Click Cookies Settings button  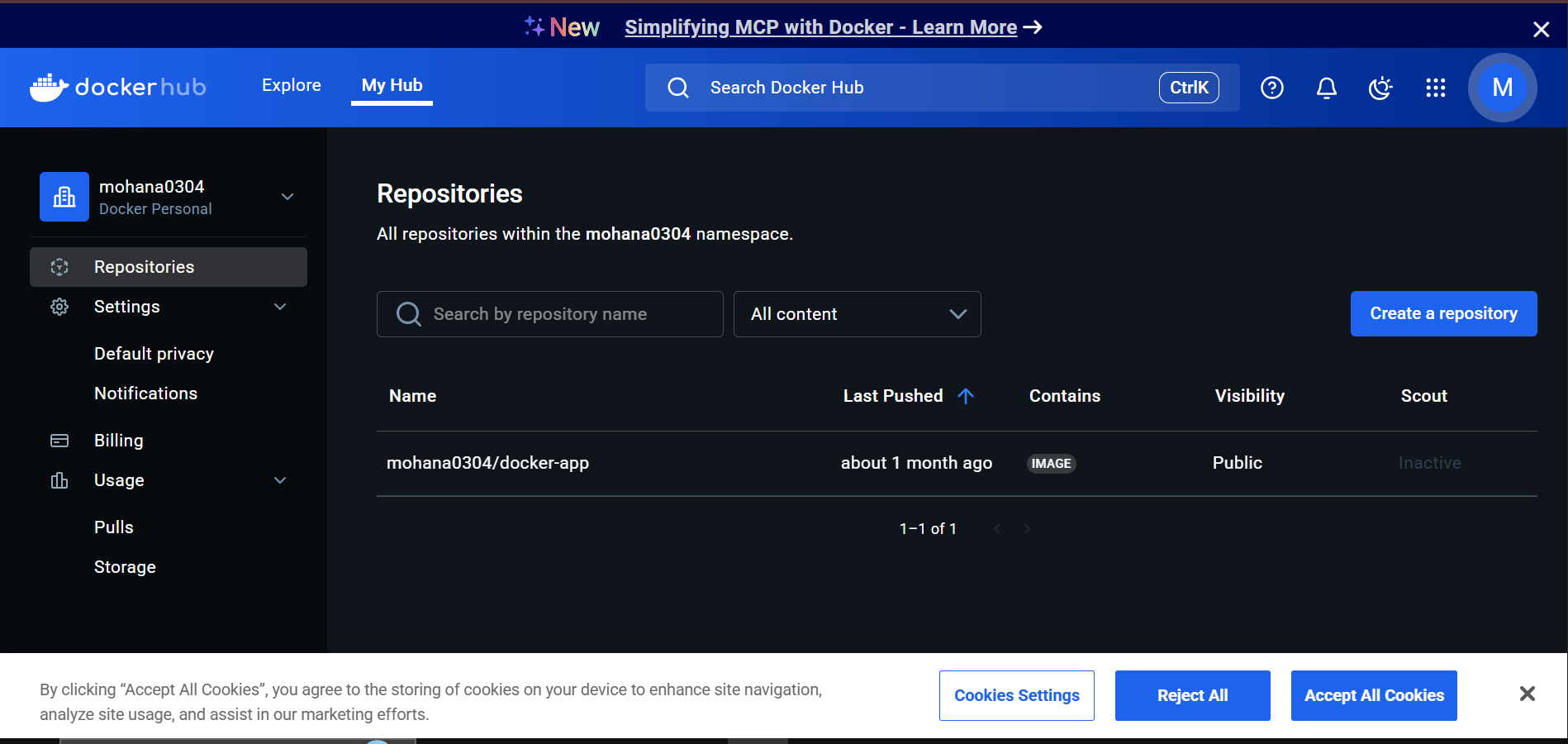coord(1016,695)
